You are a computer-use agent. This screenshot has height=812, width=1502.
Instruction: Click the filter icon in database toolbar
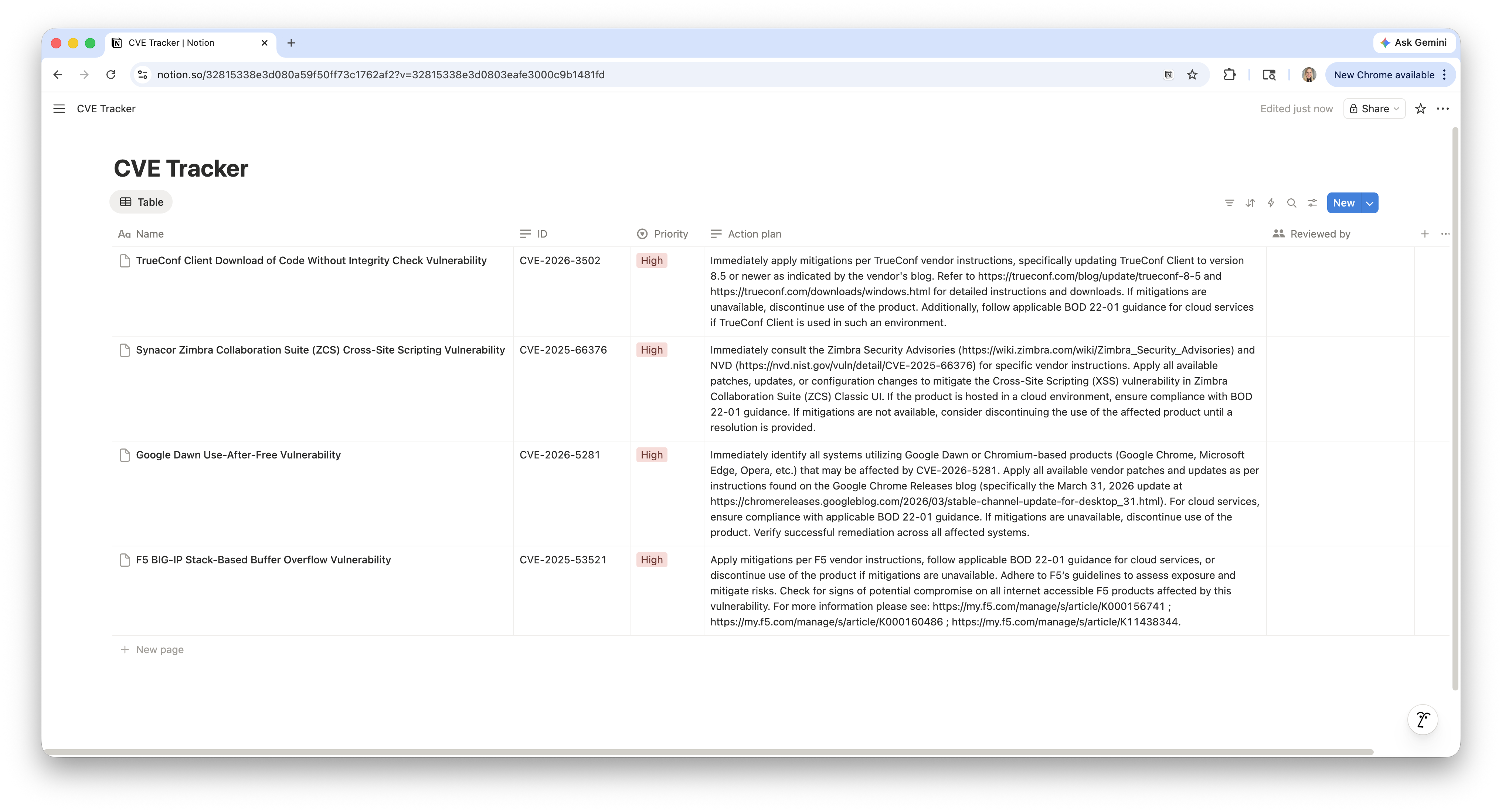click(1229, 203)
